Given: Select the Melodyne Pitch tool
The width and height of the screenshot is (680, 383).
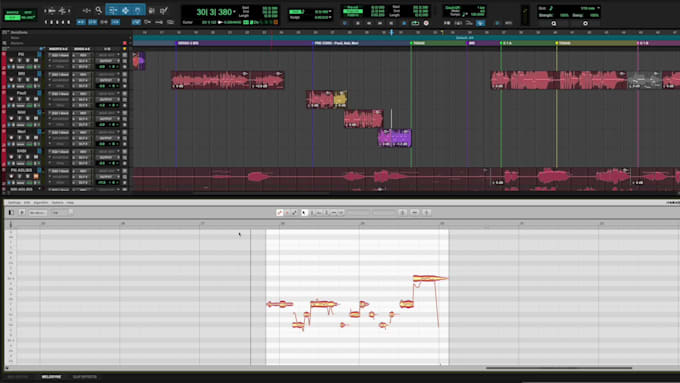Looking at the screenshot, I should pos(311,213).
